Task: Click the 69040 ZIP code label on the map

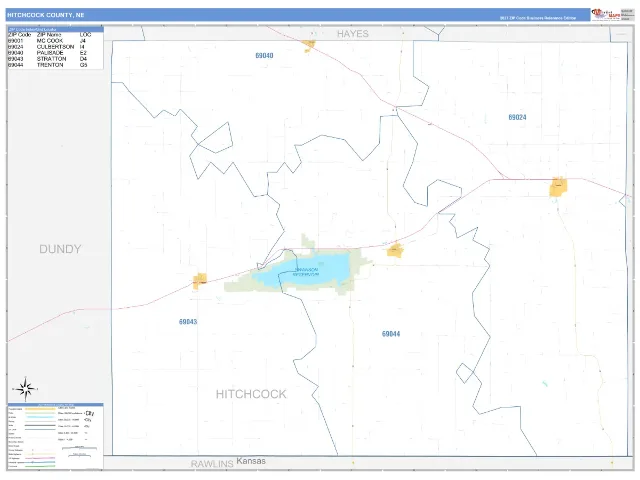Action: tap(264, 56)
